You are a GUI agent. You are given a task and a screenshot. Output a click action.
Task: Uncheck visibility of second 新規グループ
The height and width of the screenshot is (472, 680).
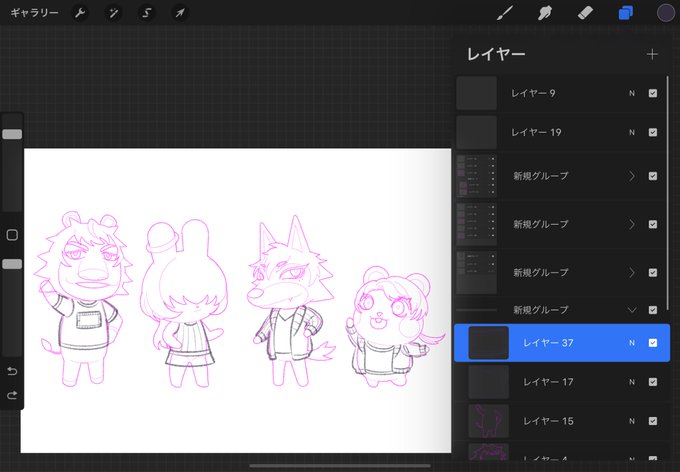pos(653,224)
